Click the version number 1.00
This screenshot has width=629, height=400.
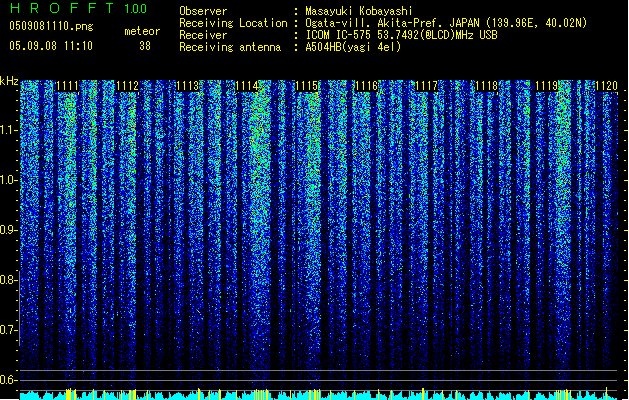click(136, 9)
